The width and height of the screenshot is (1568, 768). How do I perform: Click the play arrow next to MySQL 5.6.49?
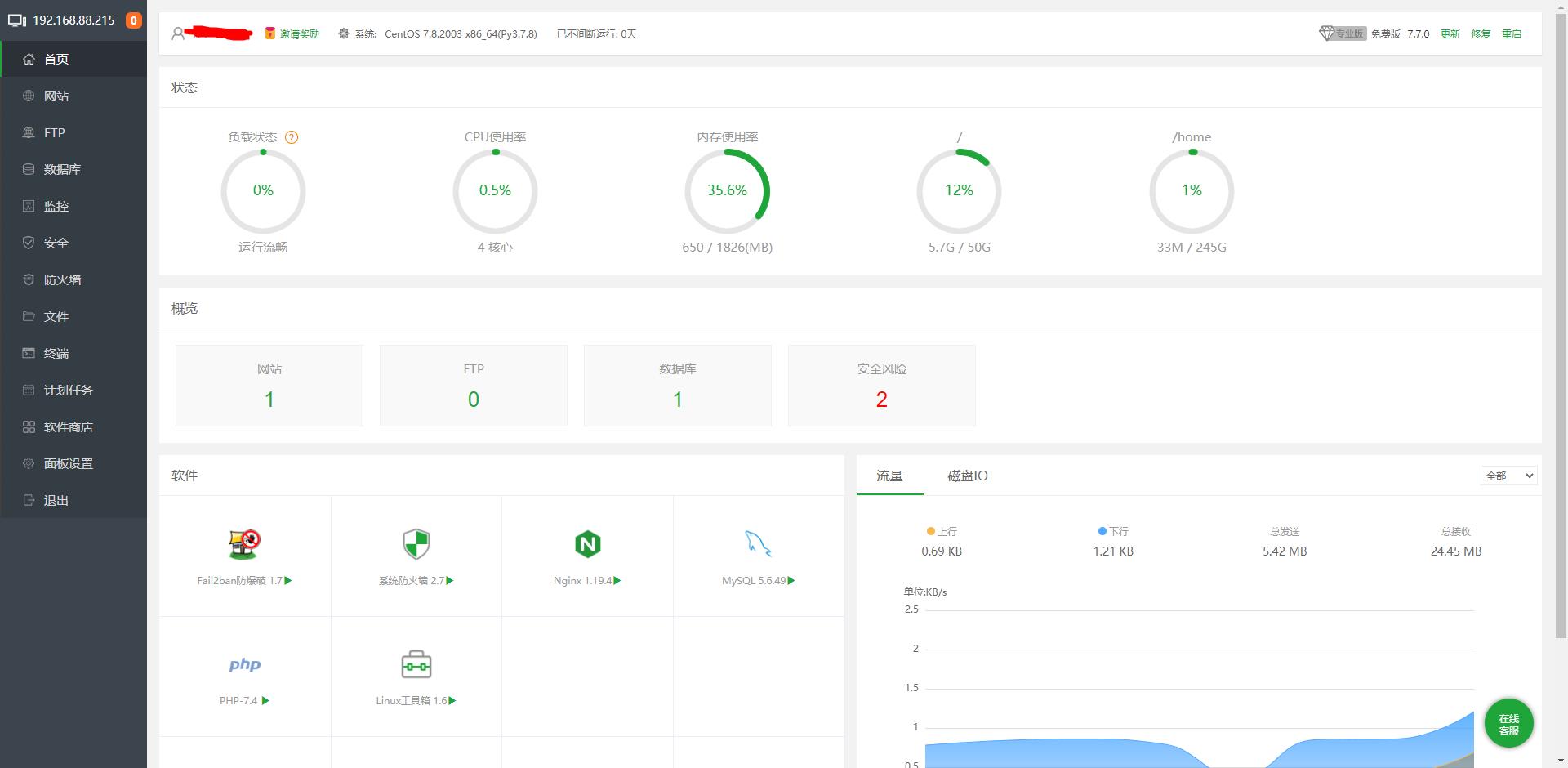(791, 581)
